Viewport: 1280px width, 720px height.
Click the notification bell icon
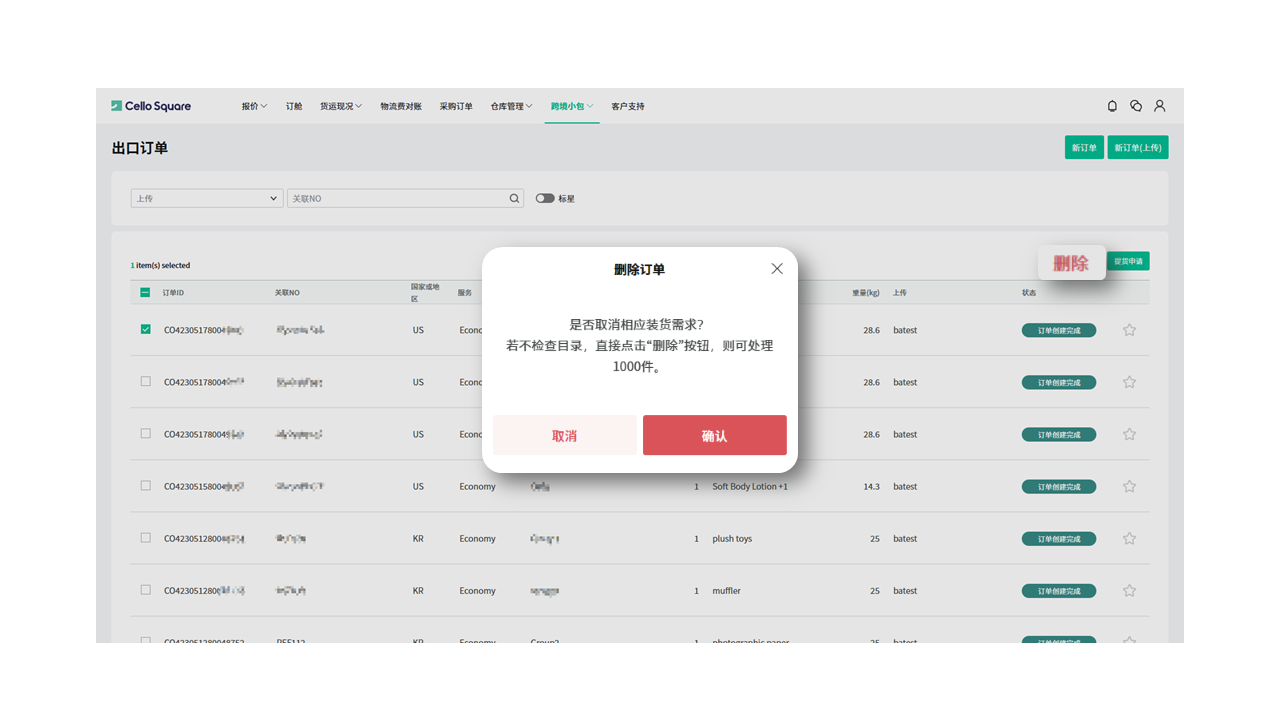(x=1112, y=106)
